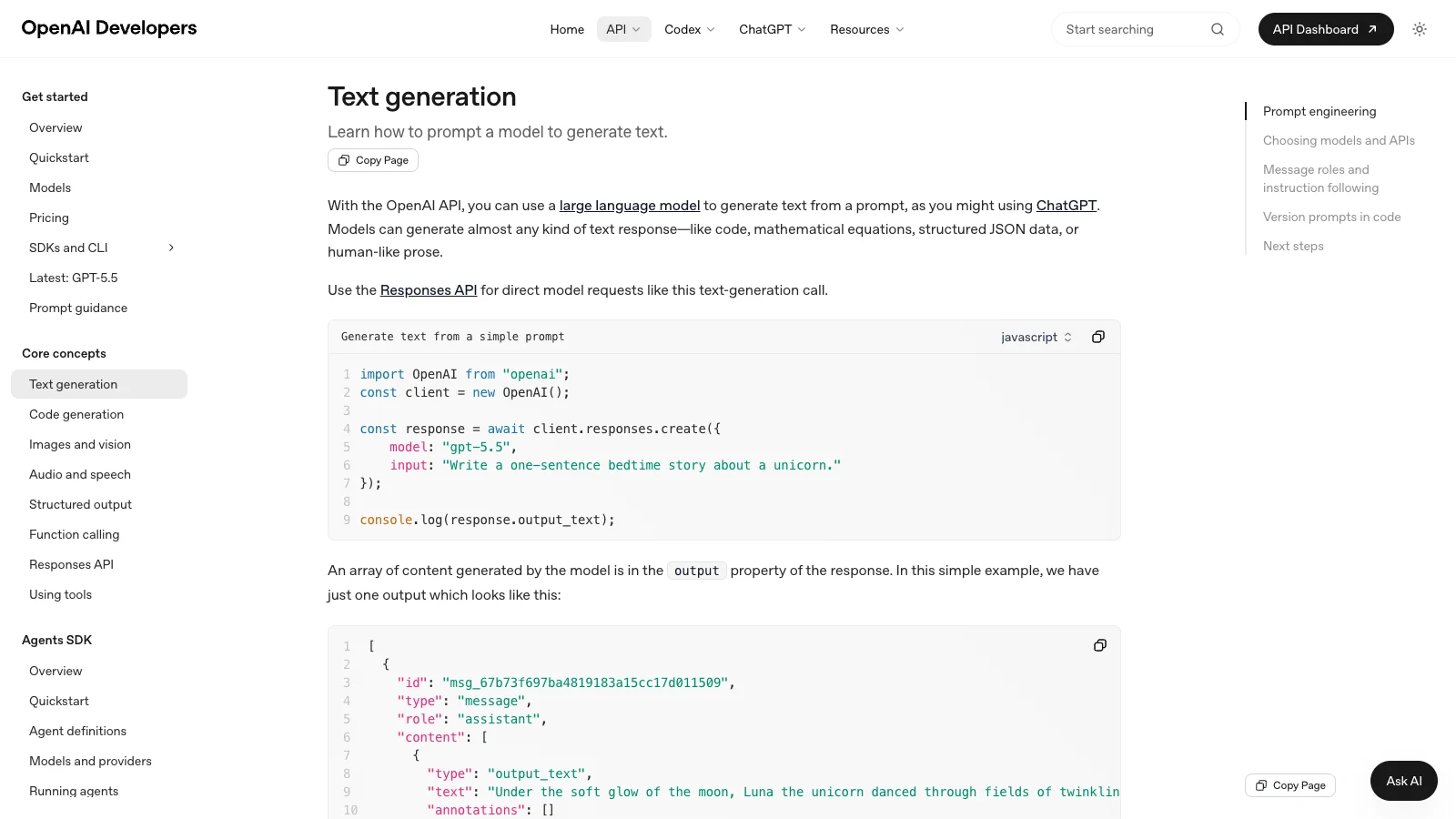
Task: Select Text generation in sidebar
Action: [99, 384]
